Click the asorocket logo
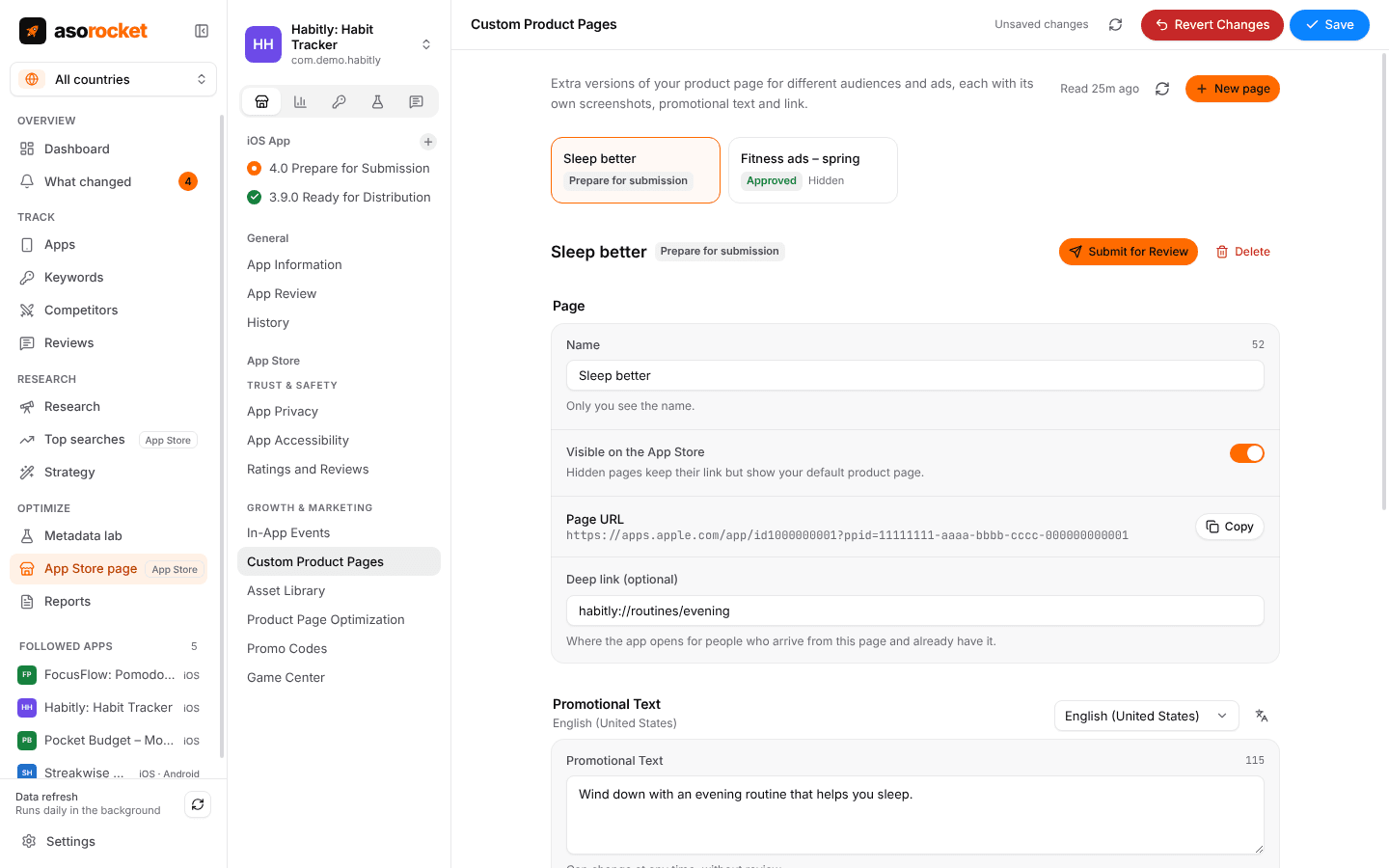 click(83, 31)
